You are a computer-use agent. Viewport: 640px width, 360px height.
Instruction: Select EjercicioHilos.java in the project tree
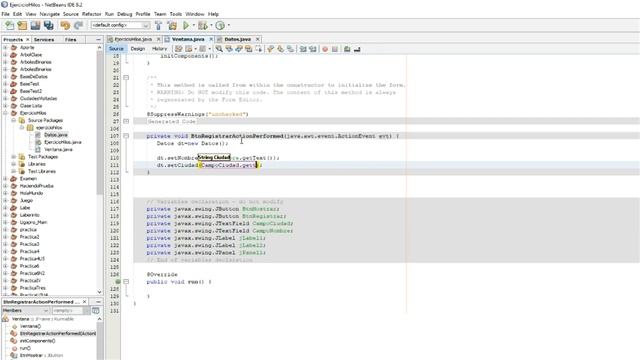click(63, 142)
